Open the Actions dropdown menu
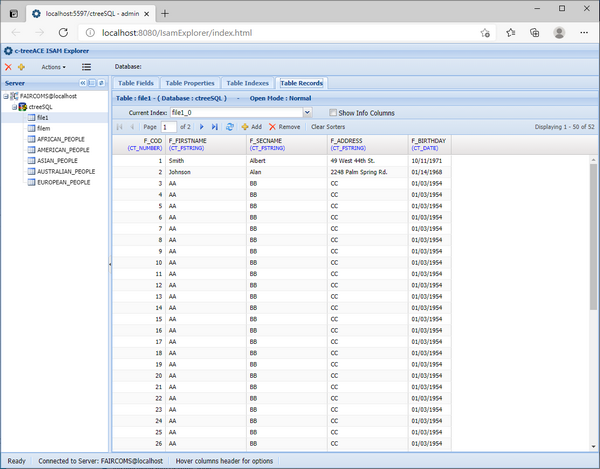Viewport: 600px width, 469px height. point(53,67)
